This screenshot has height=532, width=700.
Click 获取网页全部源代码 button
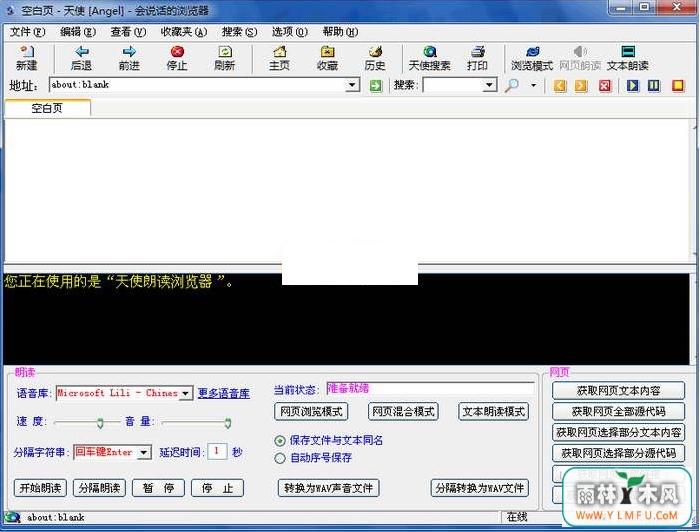point(618,411)
